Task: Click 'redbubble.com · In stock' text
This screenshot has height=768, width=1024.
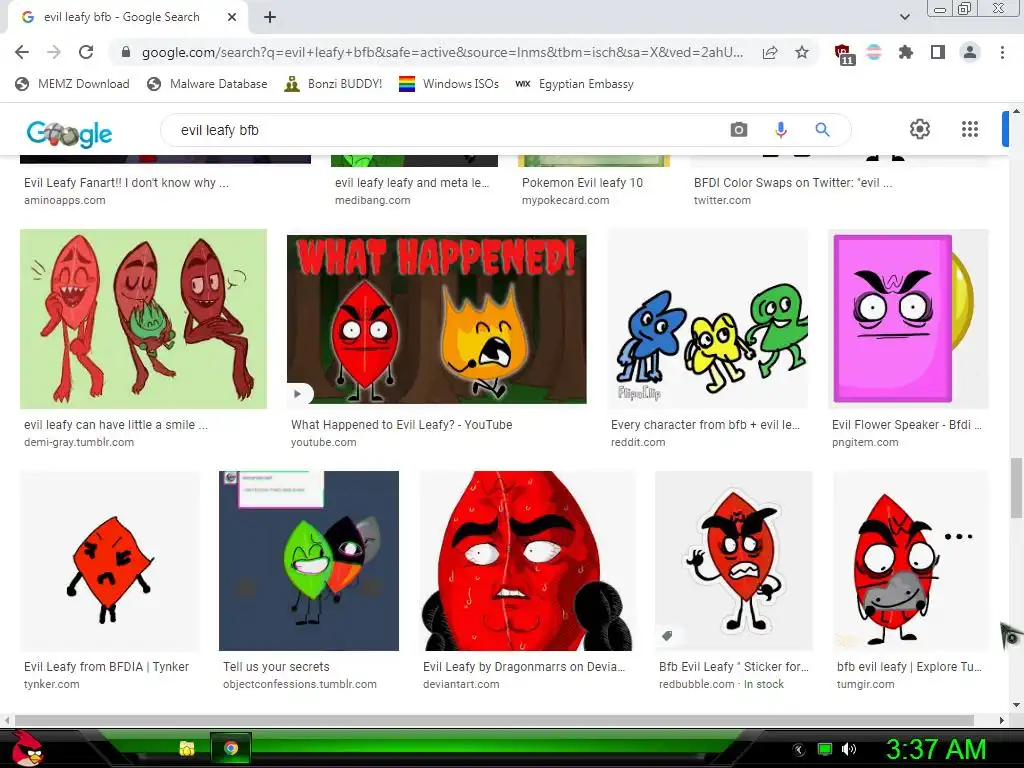Action: point(721,684)
